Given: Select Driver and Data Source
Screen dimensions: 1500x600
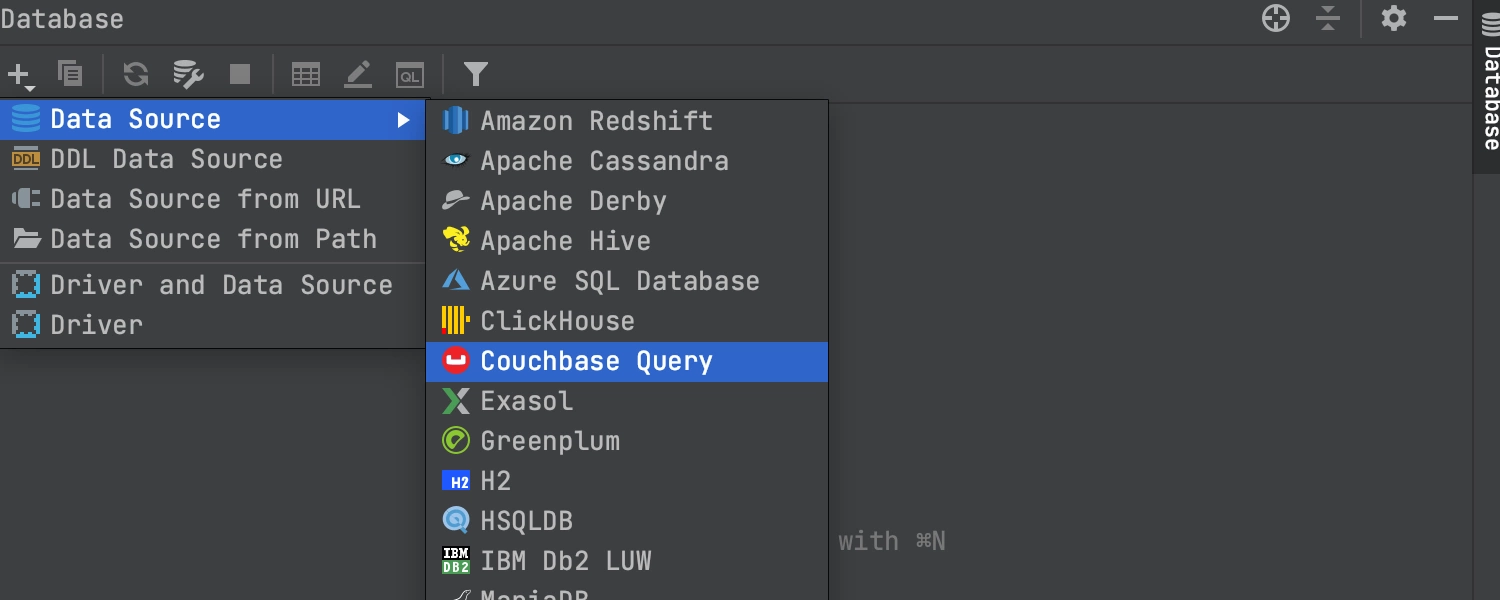Looking at the screenshot, I should (213, 285).
